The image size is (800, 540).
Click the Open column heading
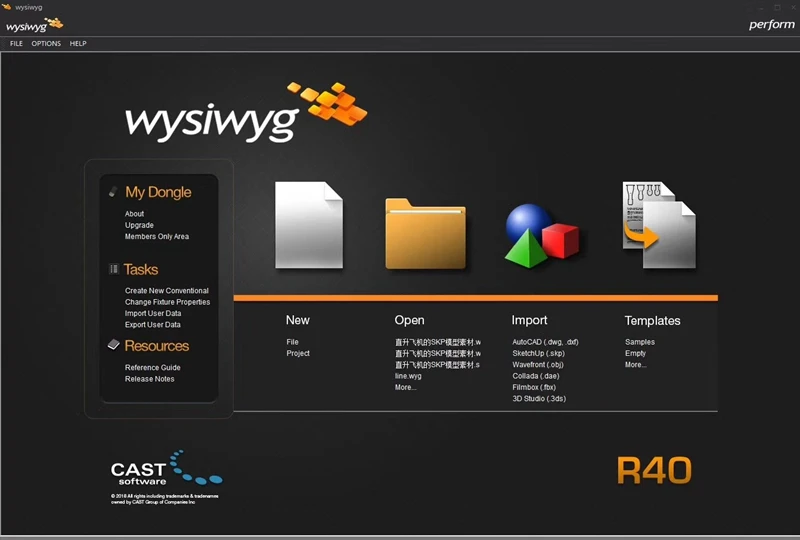tap(409, 320)
